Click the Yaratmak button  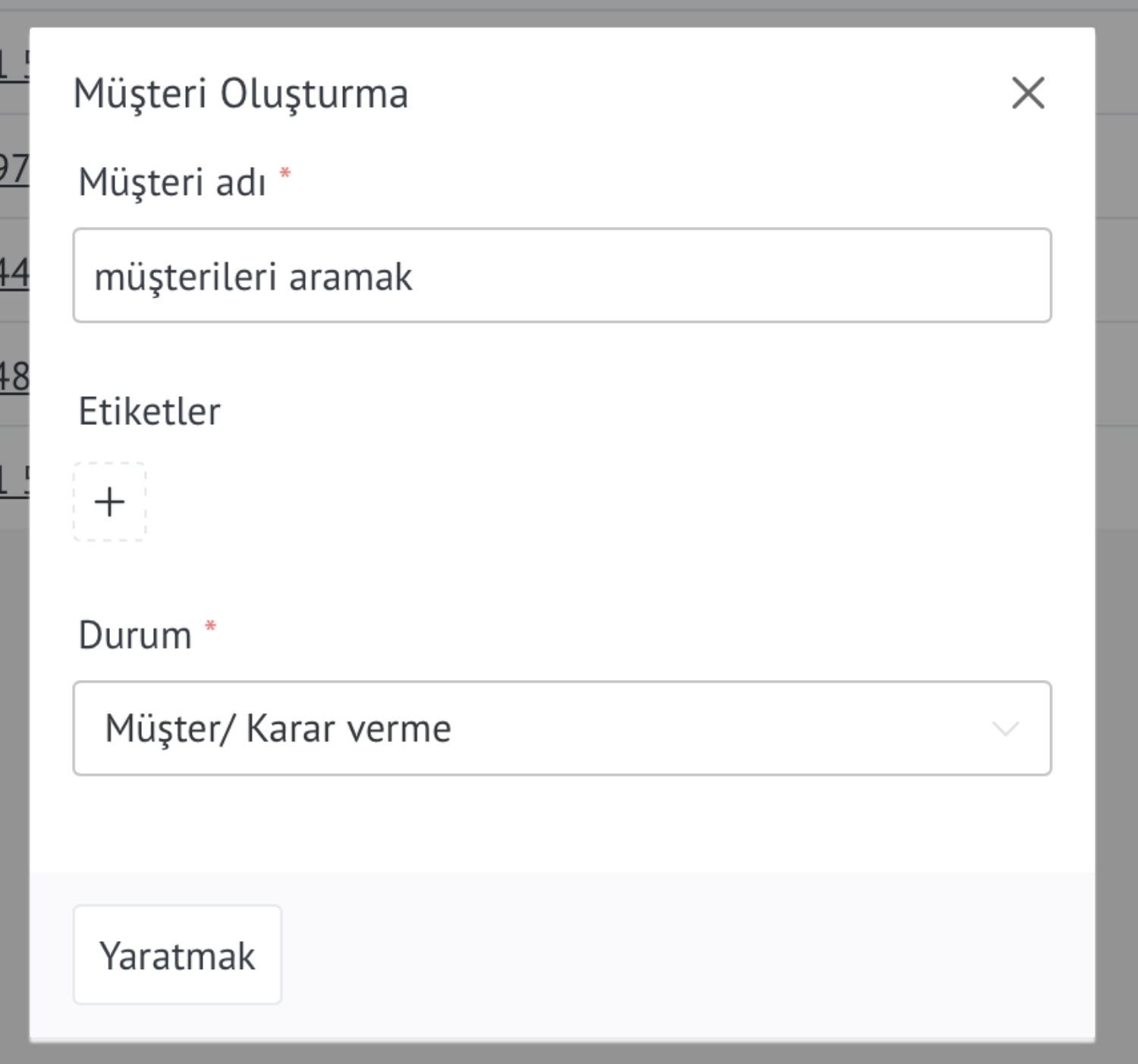(x=178, y=955)
